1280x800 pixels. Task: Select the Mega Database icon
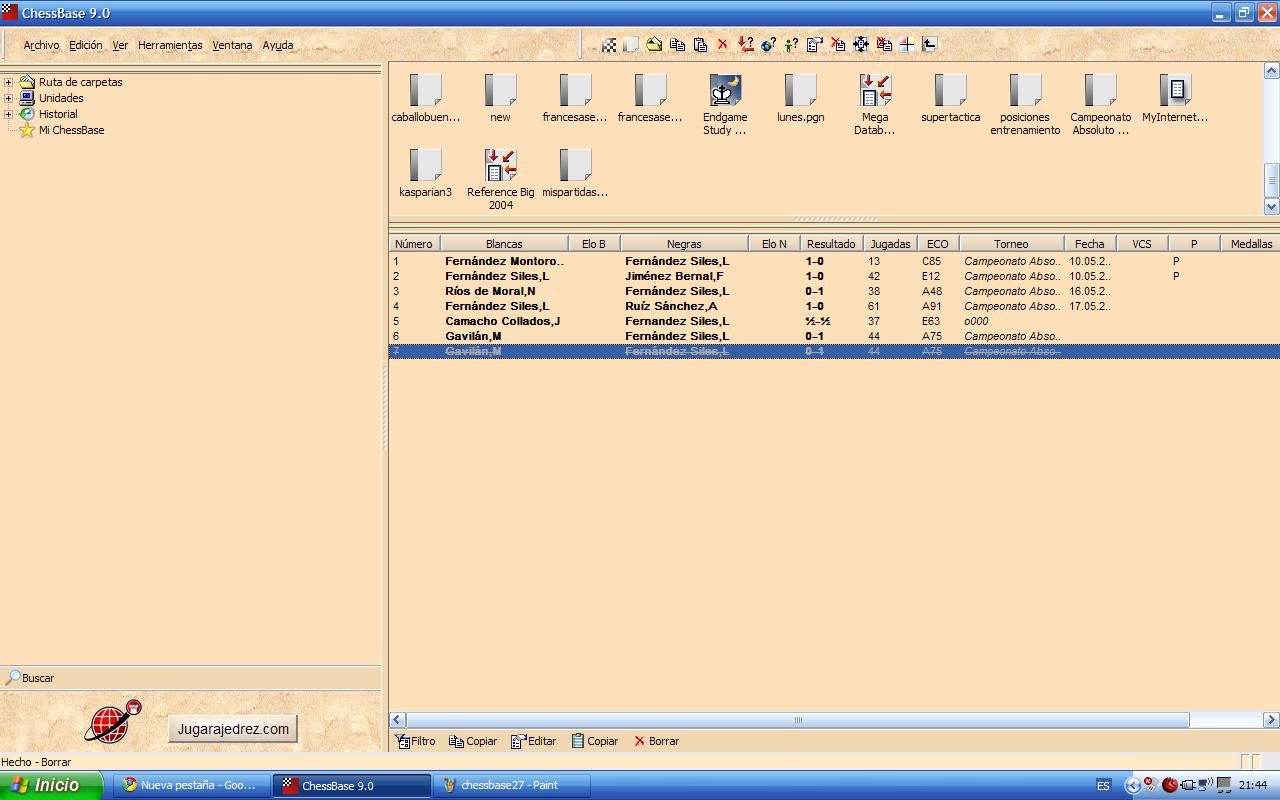click(875, 104)
